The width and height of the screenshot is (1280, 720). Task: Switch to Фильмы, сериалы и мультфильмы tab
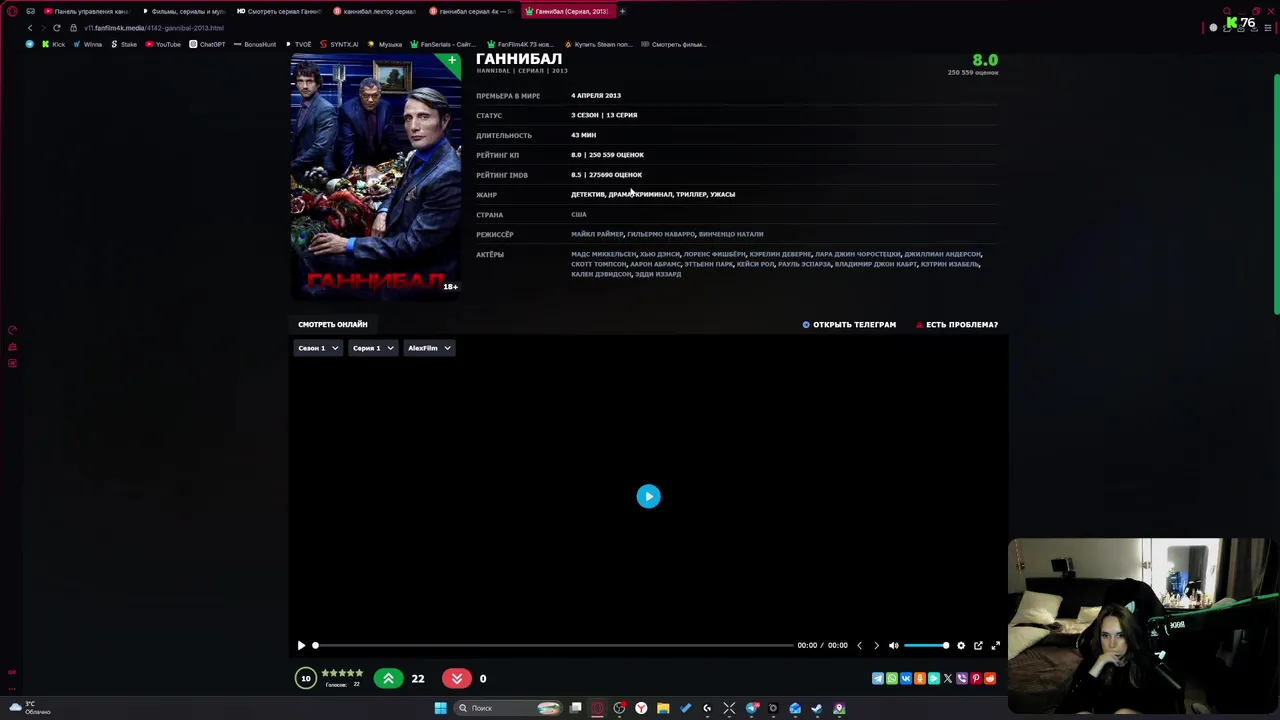point(184,11)
